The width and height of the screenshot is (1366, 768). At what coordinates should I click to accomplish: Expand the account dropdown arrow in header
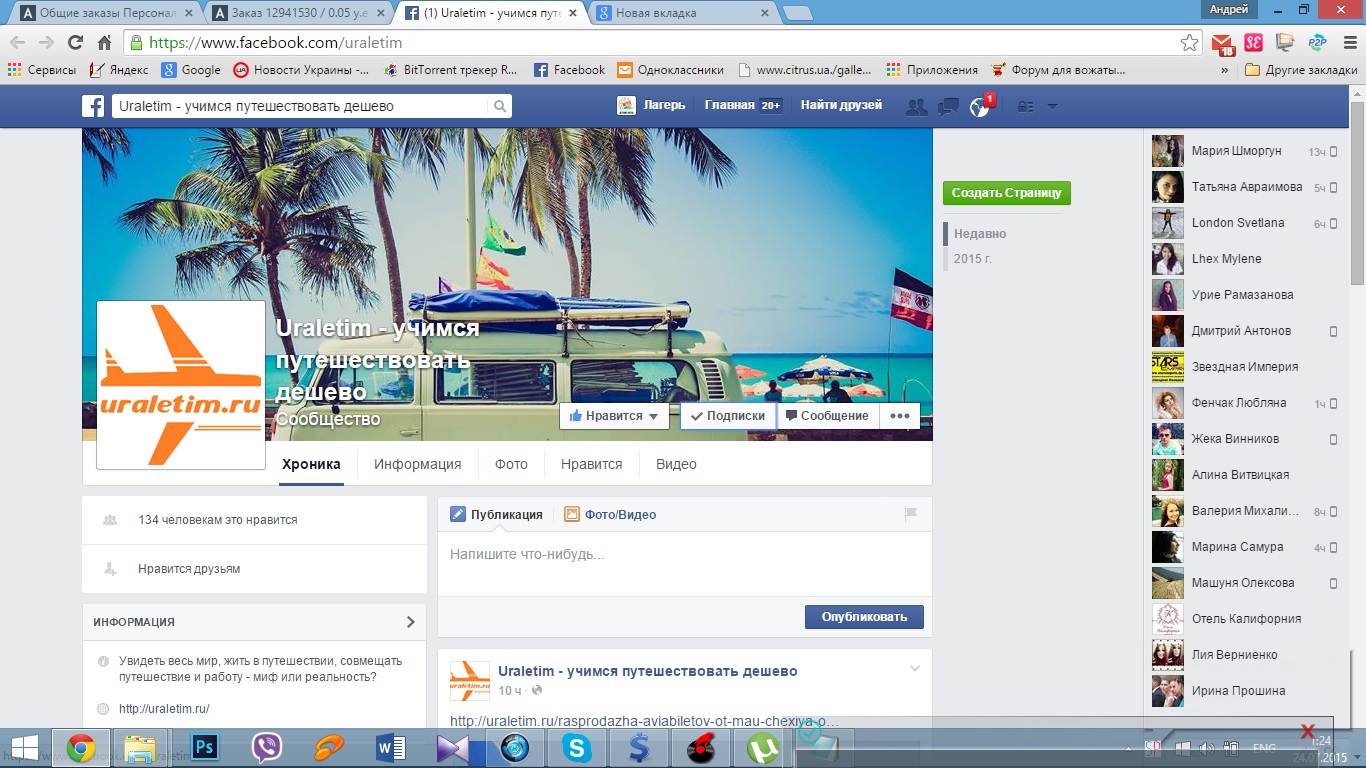point(1052,107)
